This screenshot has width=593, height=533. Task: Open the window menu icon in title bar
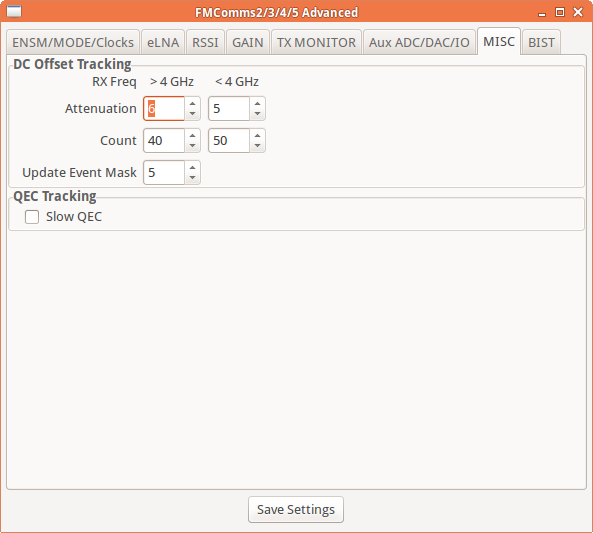point(14,11)
